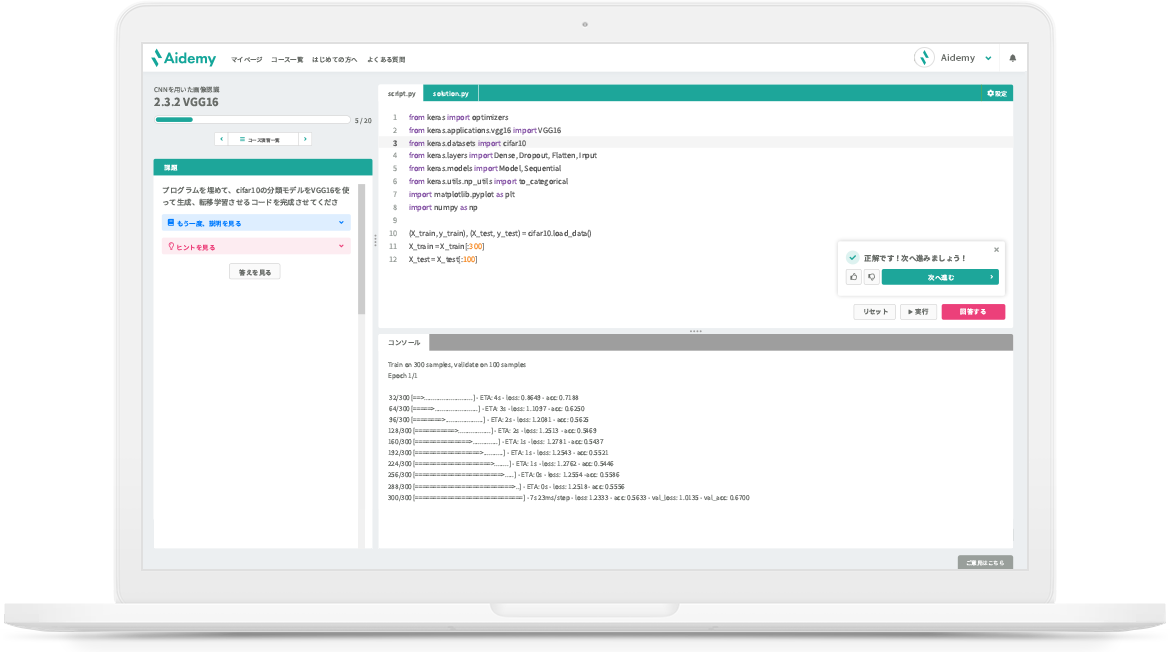Image resolution: width=1170 pixels, height=652 pixels.
Task: Run the code with the 実行 button
Action: point(918,311)
